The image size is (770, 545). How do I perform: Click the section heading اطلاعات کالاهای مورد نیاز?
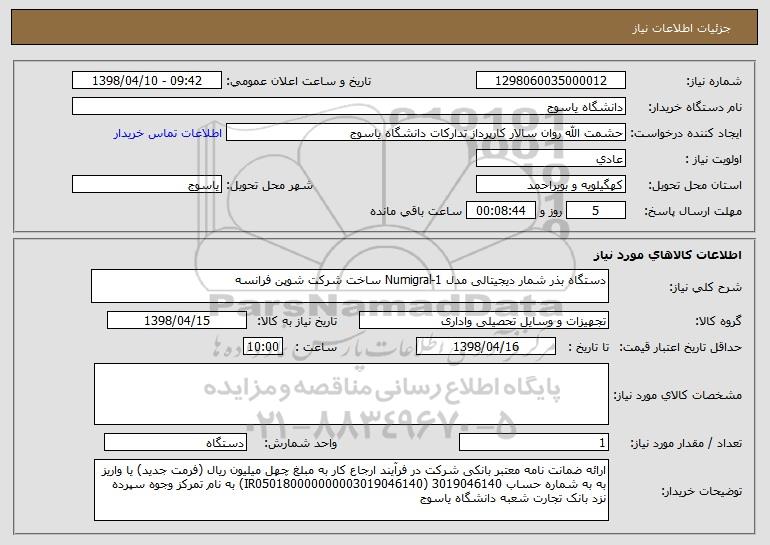pos(667,255)
